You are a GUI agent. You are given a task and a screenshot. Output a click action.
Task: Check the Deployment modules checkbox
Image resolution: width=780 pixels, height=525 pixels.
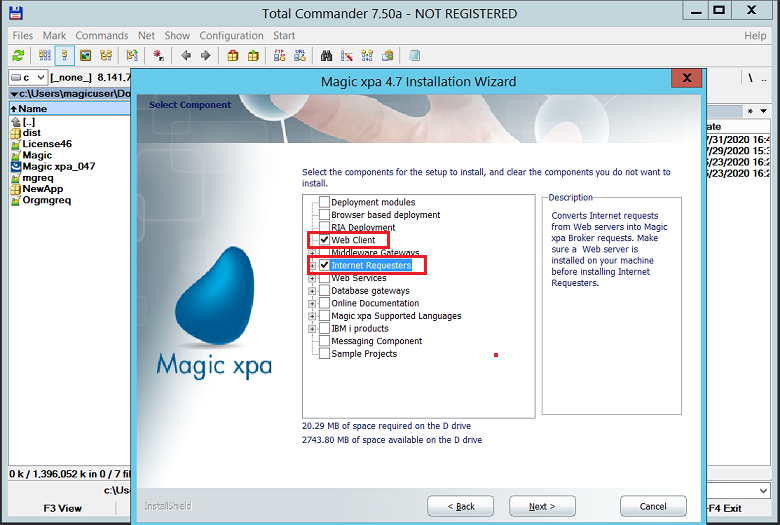click(324, 202)
